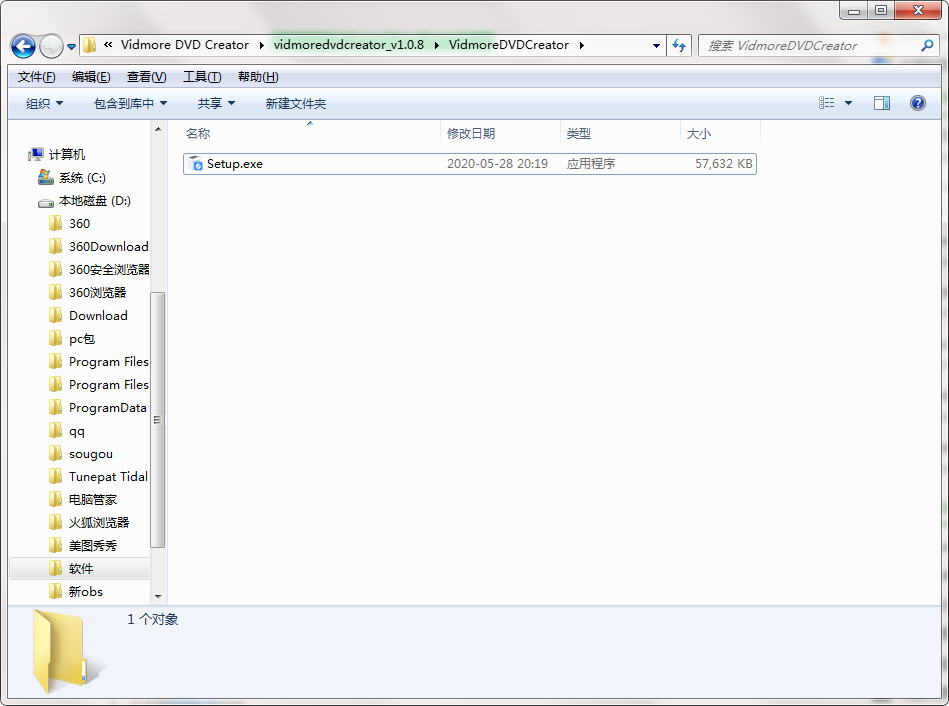Viewport: 949px width, 706px height.
Task: Click the navigation pane scrollbar thumb
Action: [157, 420]
